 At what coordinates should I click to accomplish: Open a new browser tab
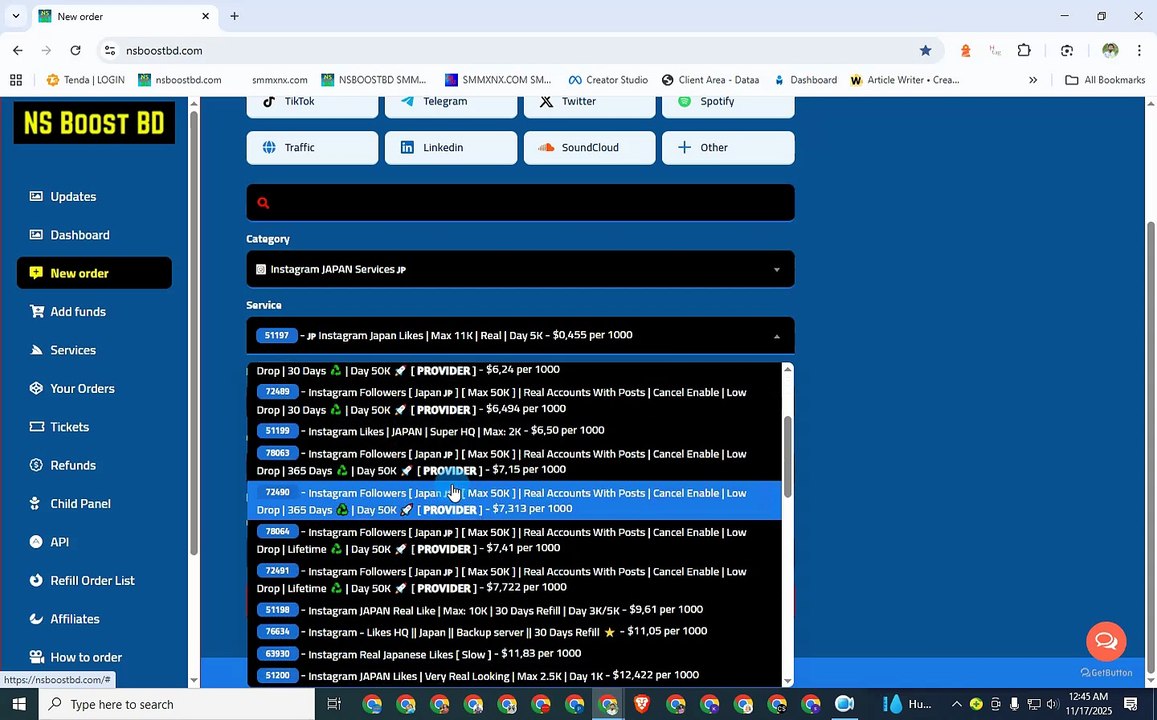tap(235, 16)
